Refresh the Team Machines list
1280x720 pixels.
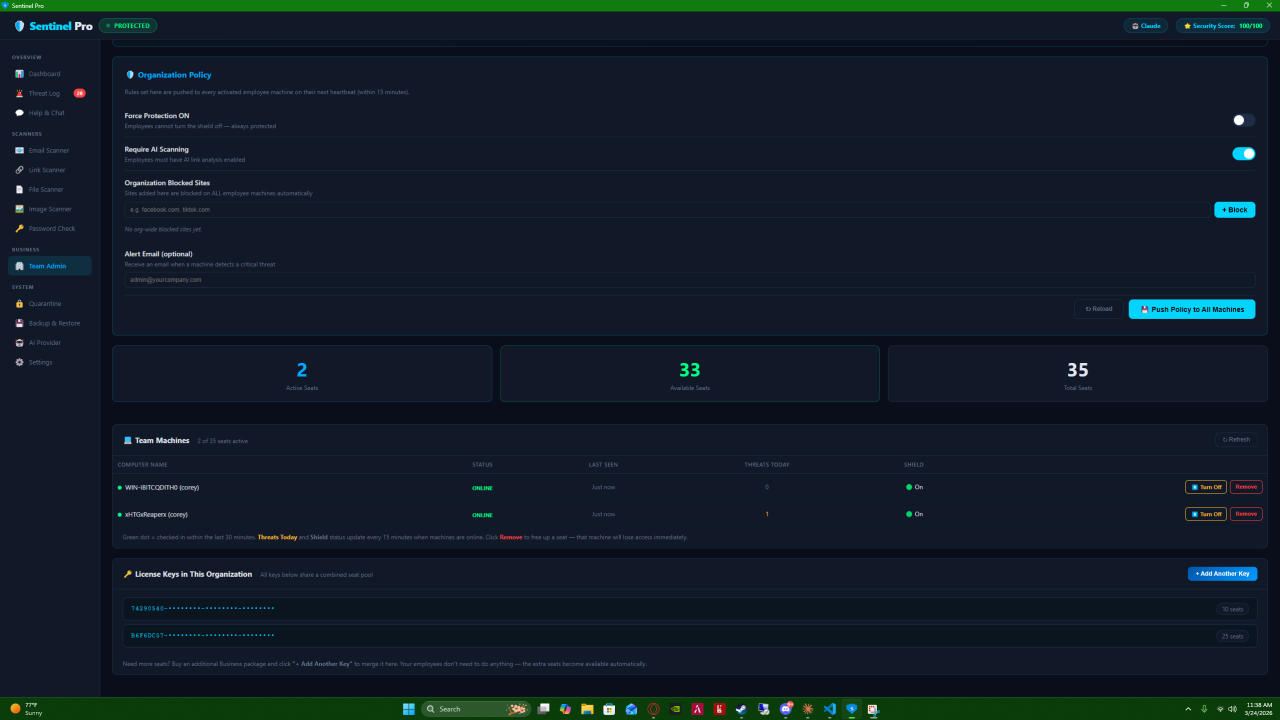pyautogui.click(x=1235, y=440)
